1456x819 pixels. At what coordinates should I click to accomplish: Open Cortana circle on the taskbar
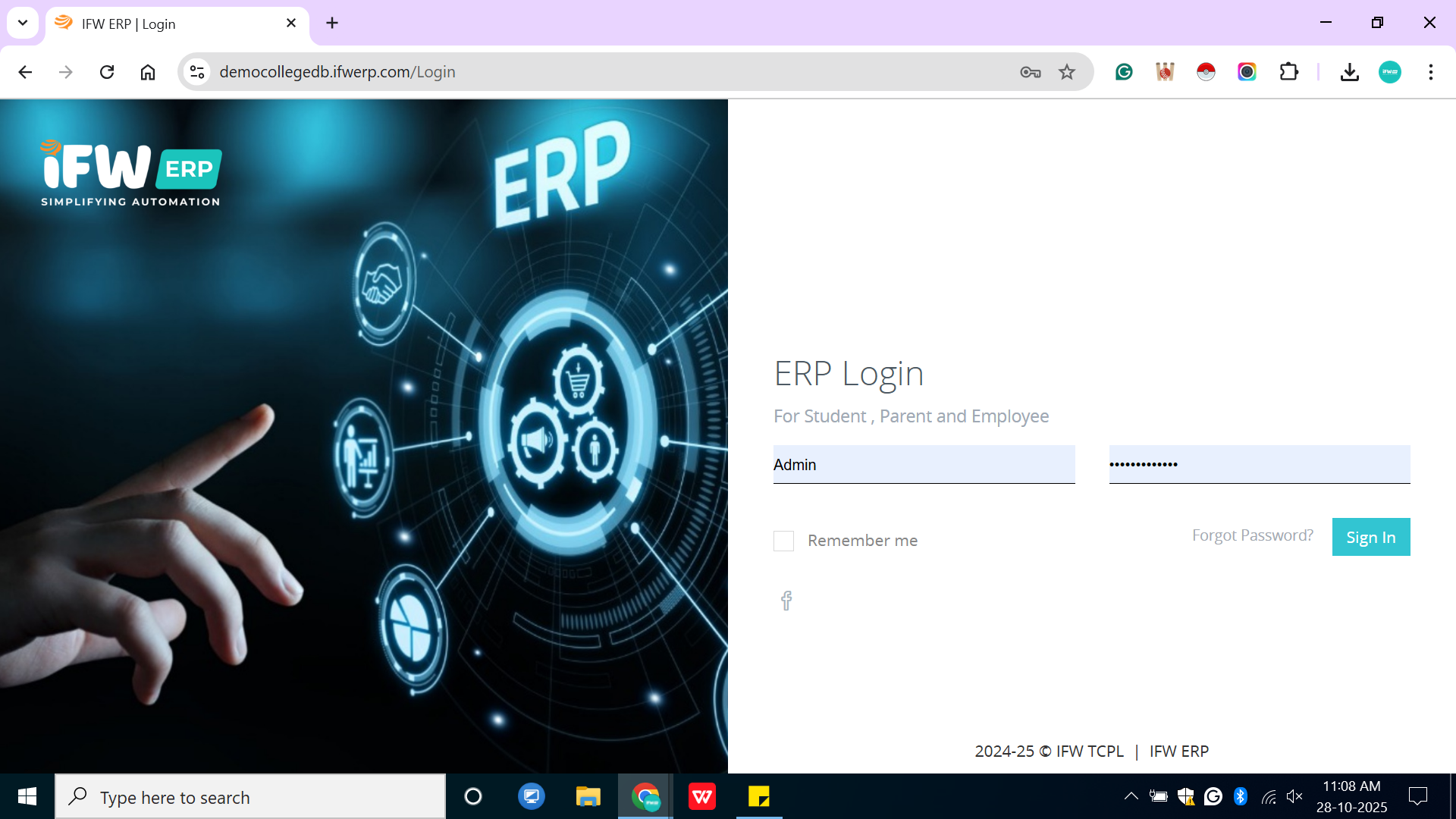pyautogui.click(x=473, y=796)
